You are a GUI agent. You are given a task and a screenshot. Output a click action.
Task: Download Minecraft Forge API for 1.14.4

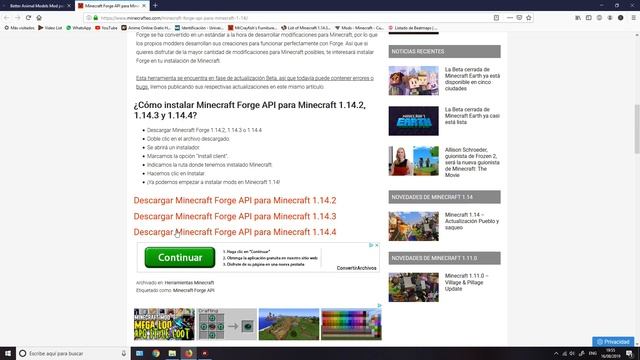235,232
